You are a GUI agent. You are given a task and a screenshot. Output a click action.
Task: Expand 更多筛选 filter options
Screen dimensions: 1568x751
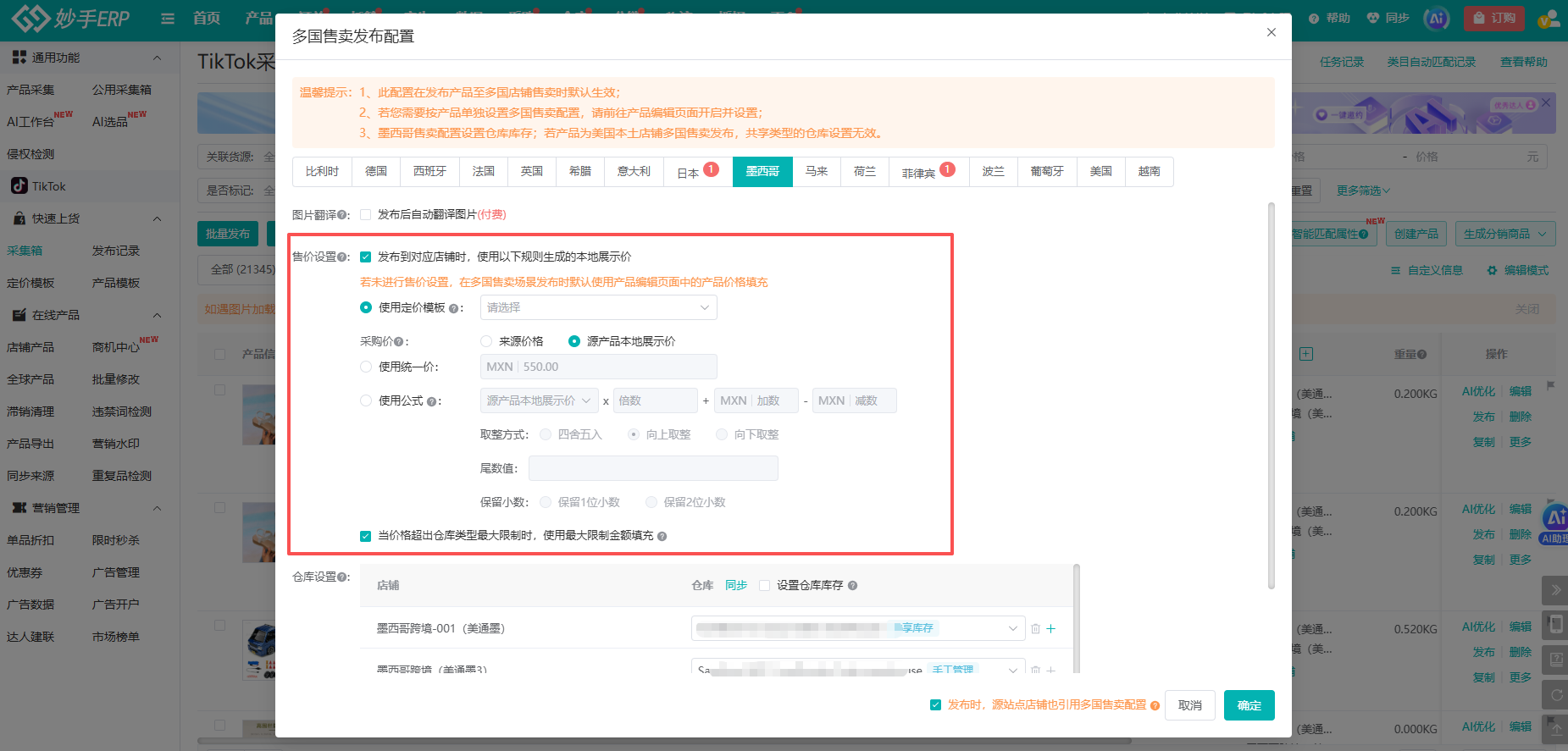[1363, 191]
